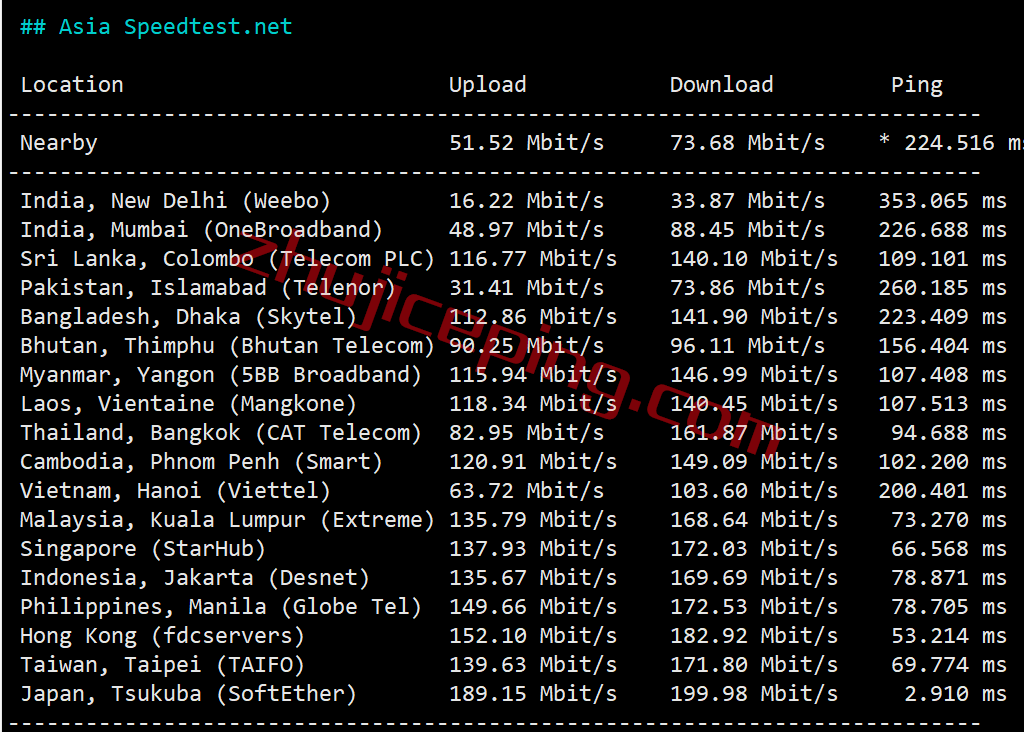Select the Upload column header

click(487, 86)
